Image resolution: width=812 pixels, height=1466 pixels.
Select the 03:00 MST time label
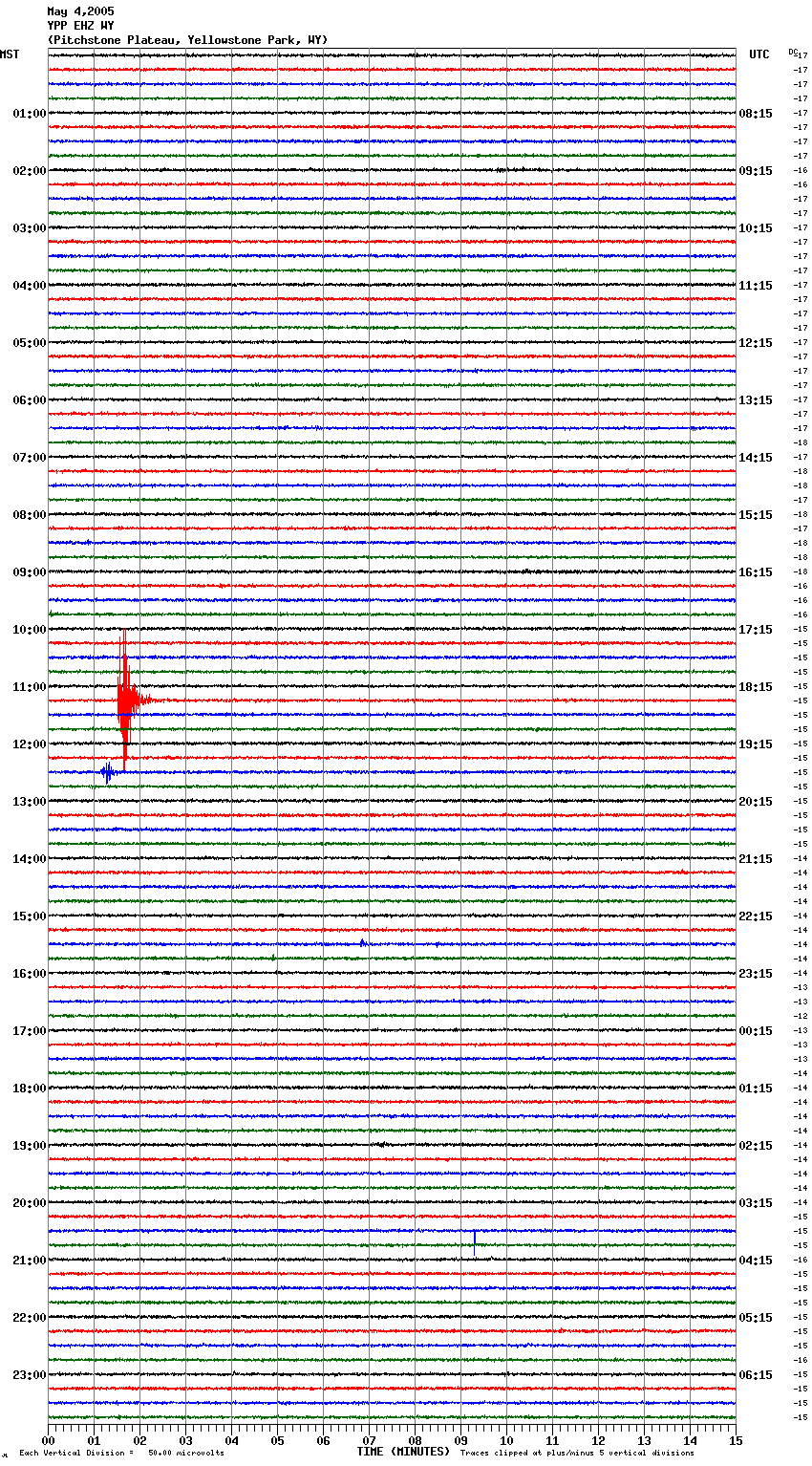tap(30, 228)
